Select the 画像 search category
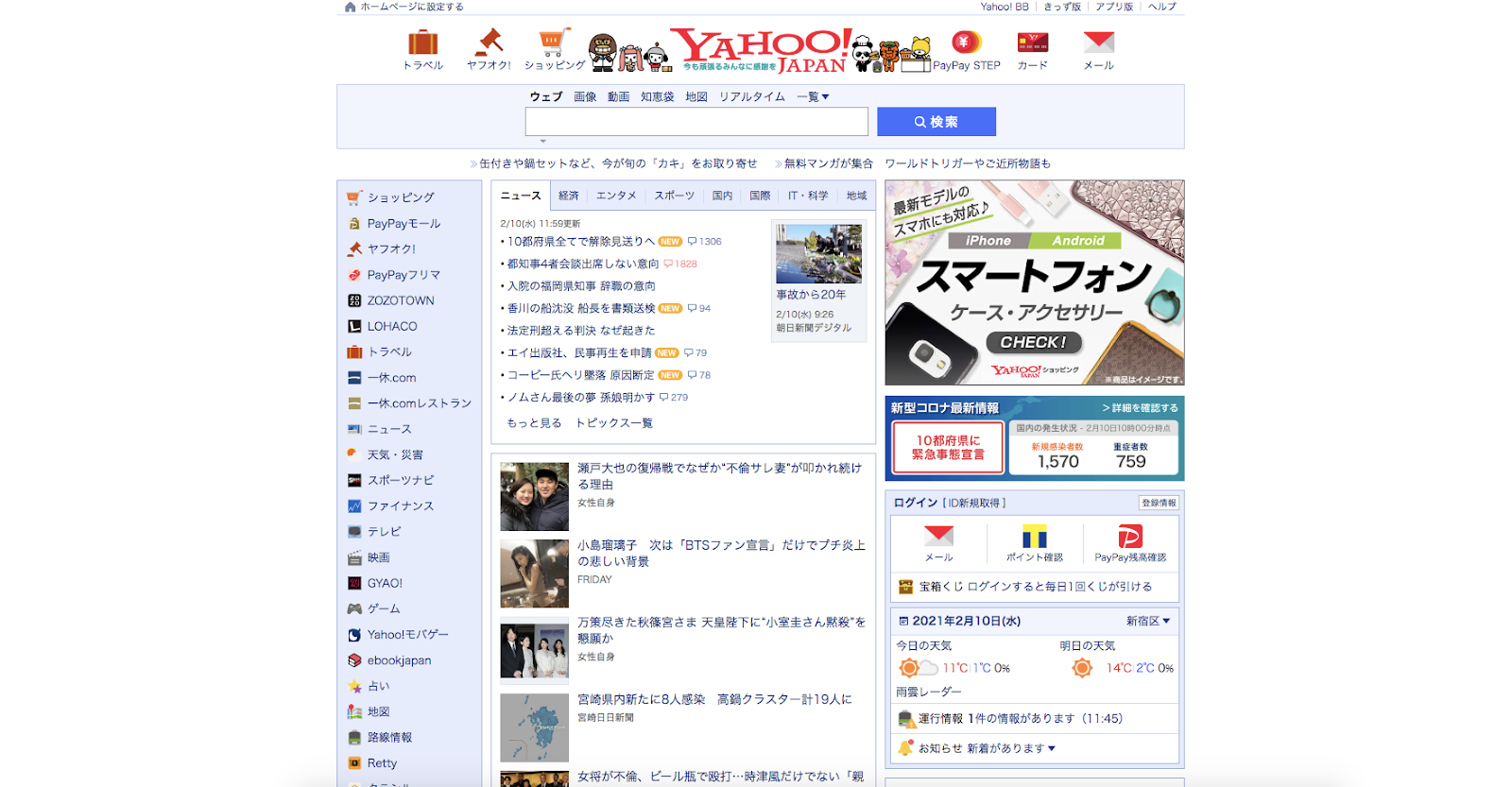 (x=585, y=96)
